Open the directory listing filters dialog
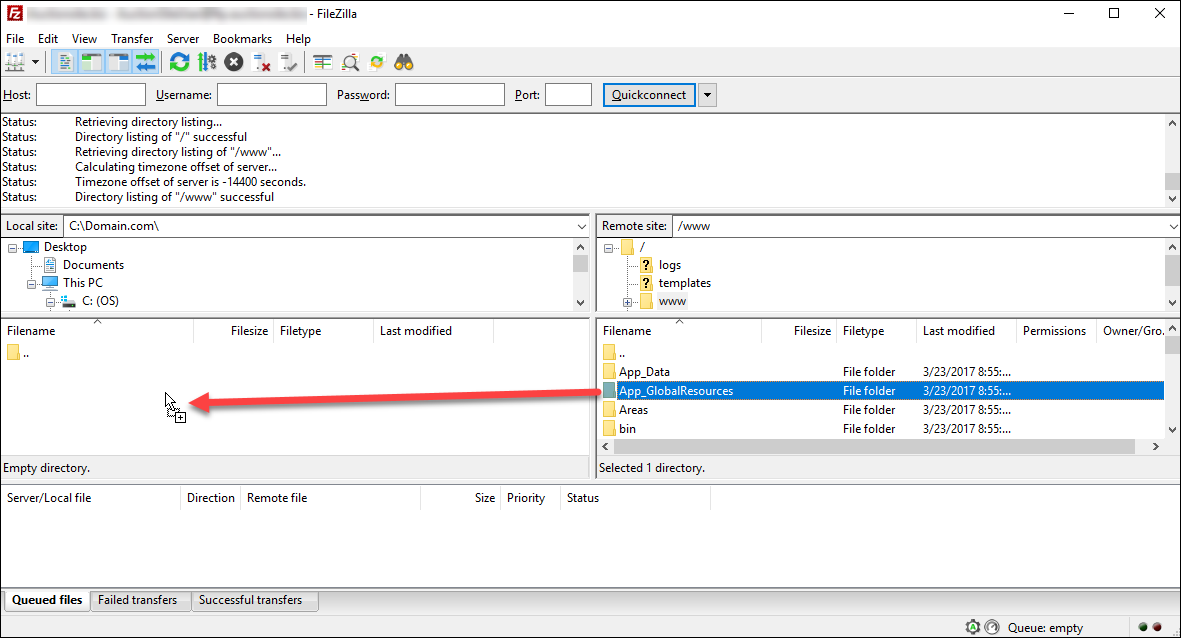This screenshot has height=638, width=1181. coord(322,63)
